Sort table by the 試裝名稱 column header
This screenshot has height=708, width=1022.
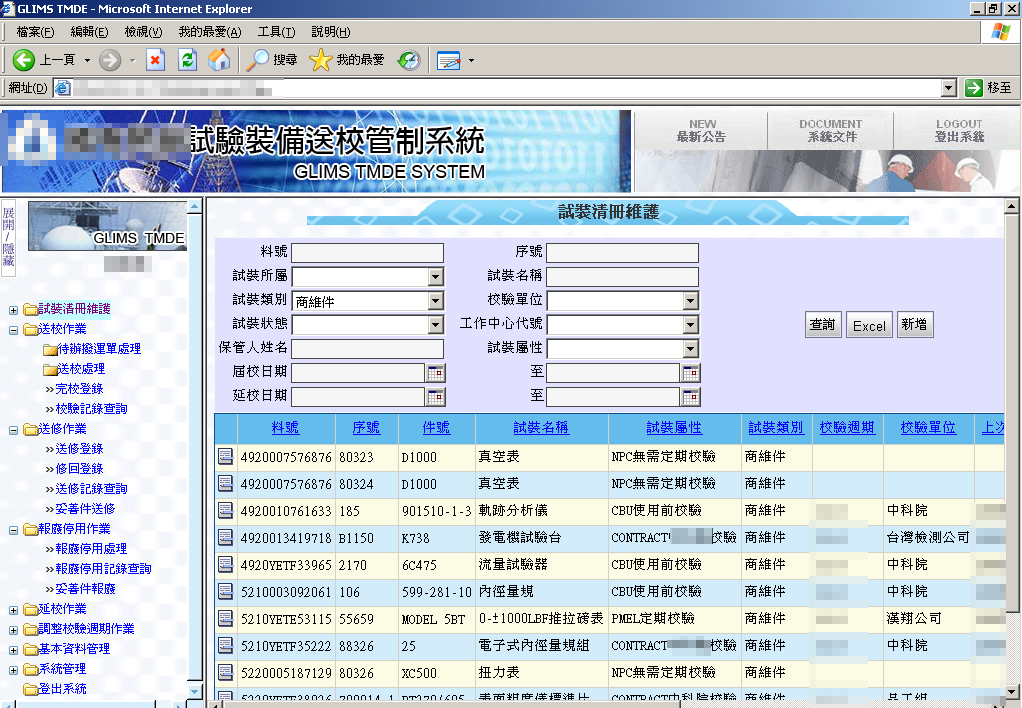click(541, 428)
